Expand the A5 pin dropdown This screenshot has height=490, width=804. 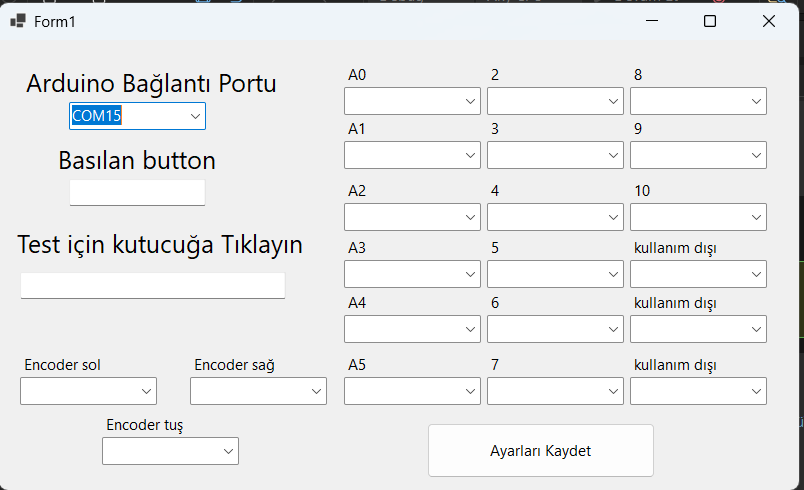coord(412,391)
